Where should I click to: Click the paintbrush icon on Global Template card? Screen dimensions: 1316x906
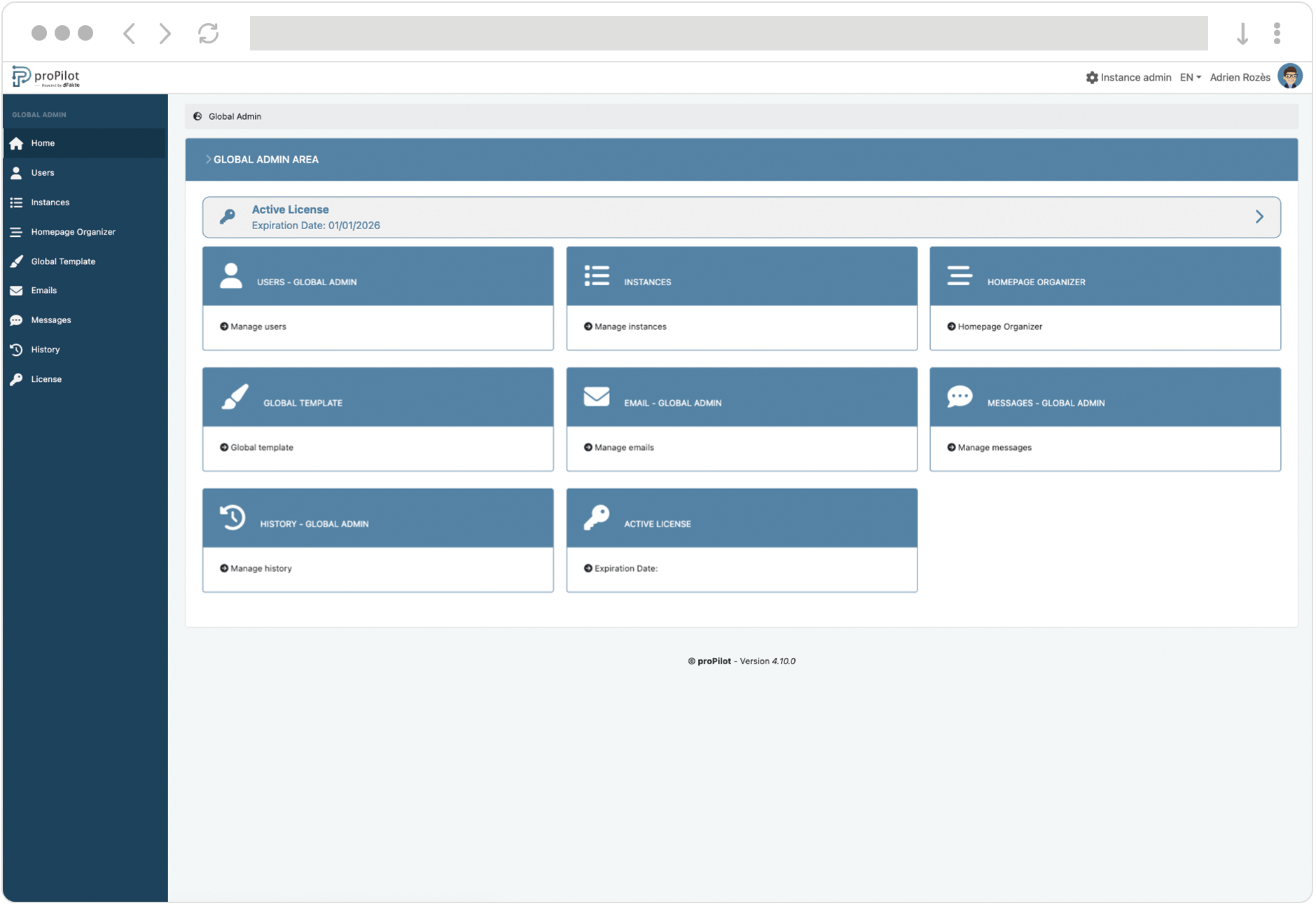click(x=235, y=397)
